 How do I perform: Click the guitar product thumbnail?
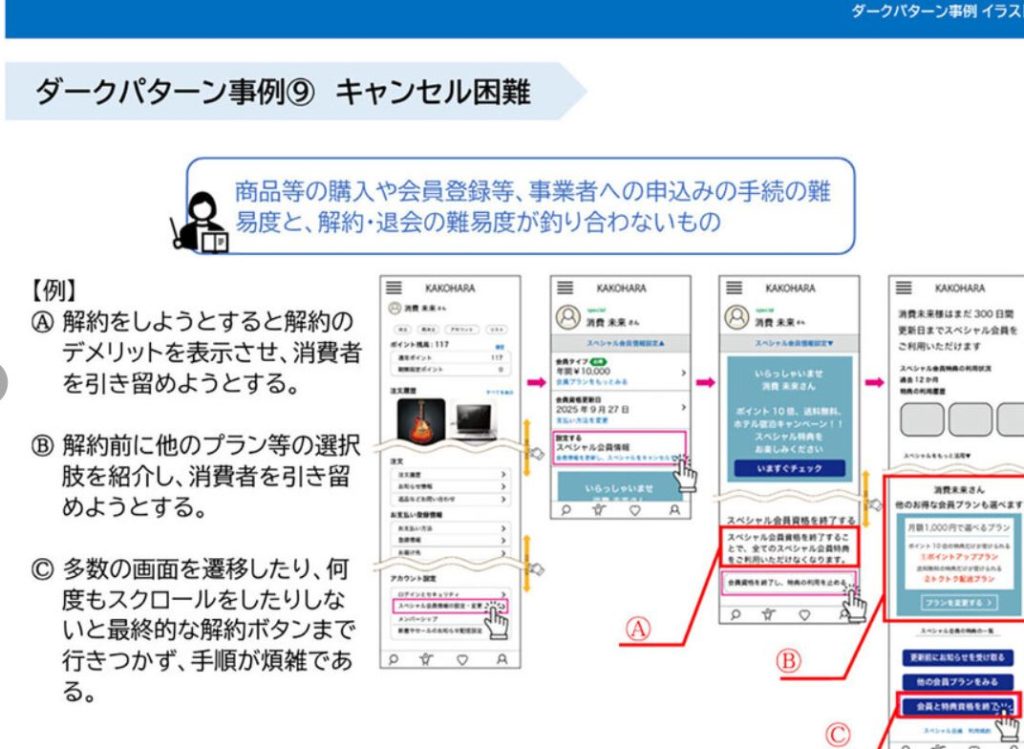(420, 421)
